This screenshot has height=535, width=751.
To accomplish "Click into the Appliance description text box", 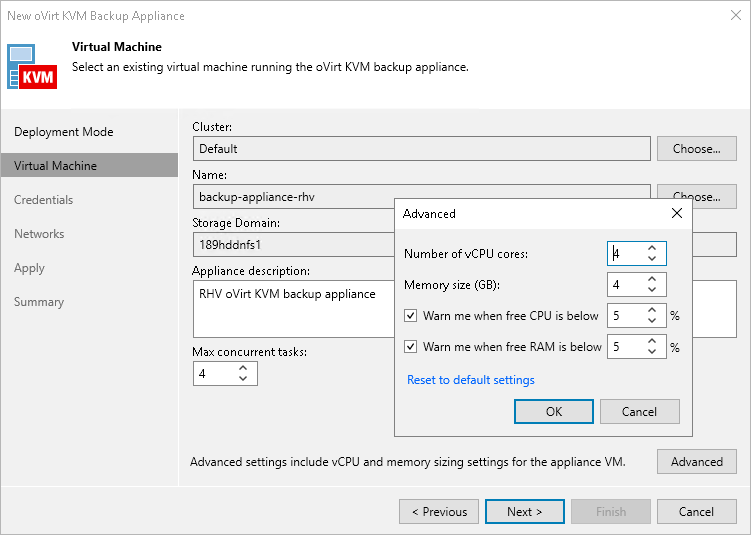I will pos(293,309).
